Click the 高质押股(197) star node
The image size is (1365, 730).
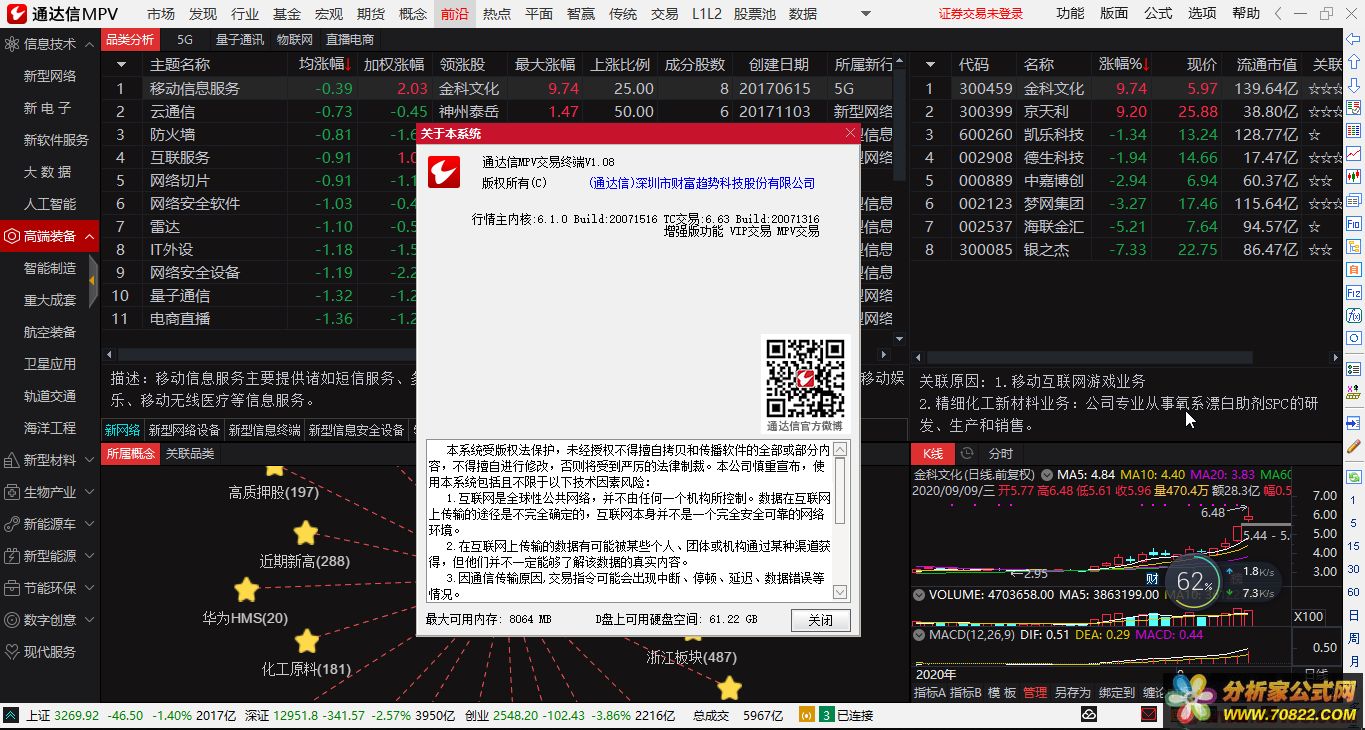click(275, 469)
